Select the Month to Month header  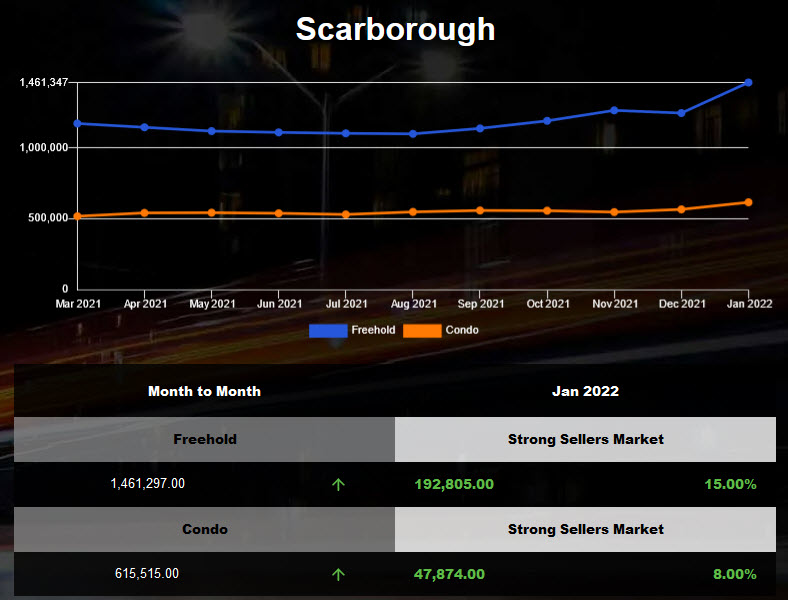(x=204, y=391)
